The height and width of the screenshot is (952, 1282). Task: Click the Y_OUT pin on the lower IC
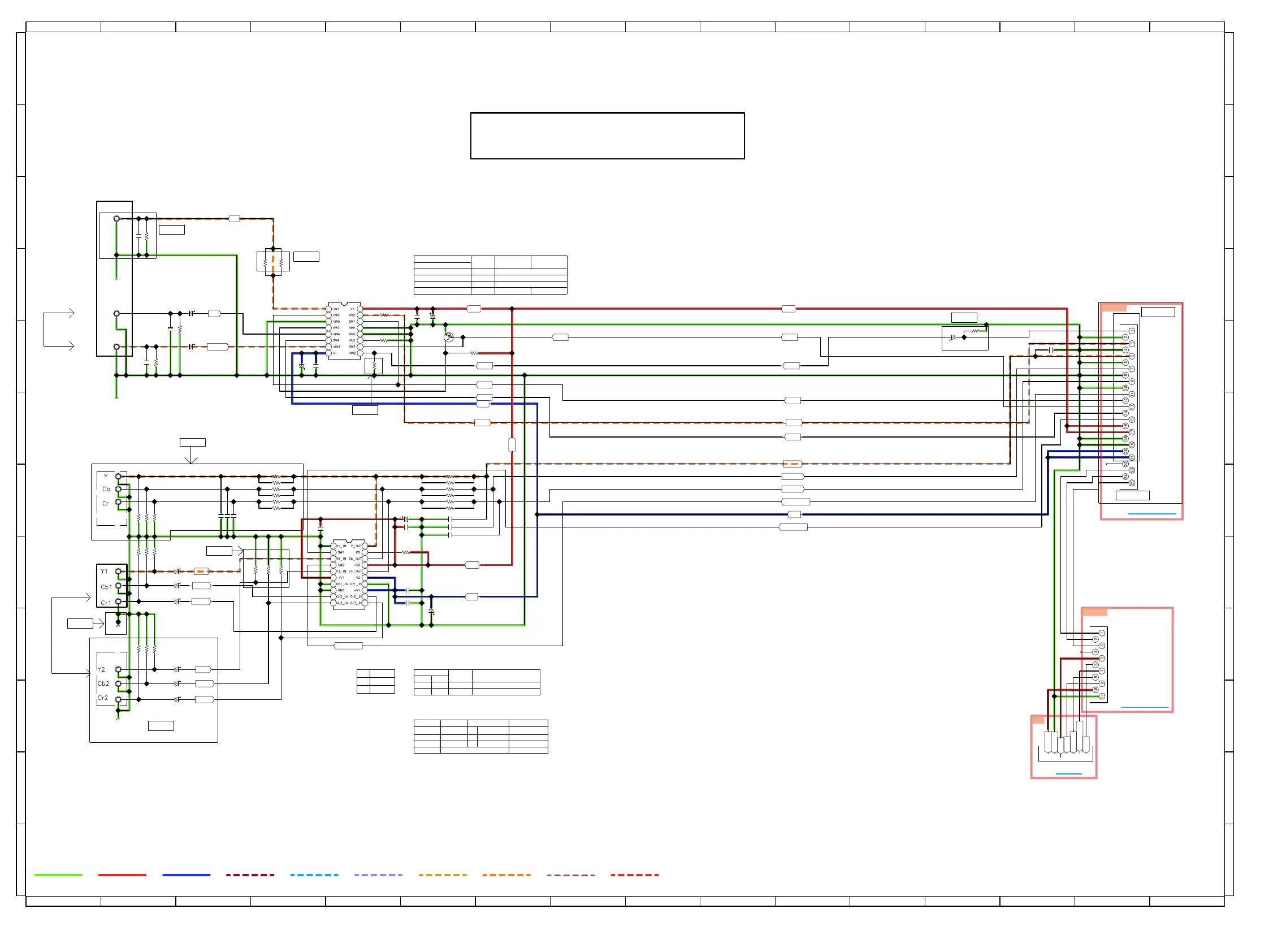365,546
